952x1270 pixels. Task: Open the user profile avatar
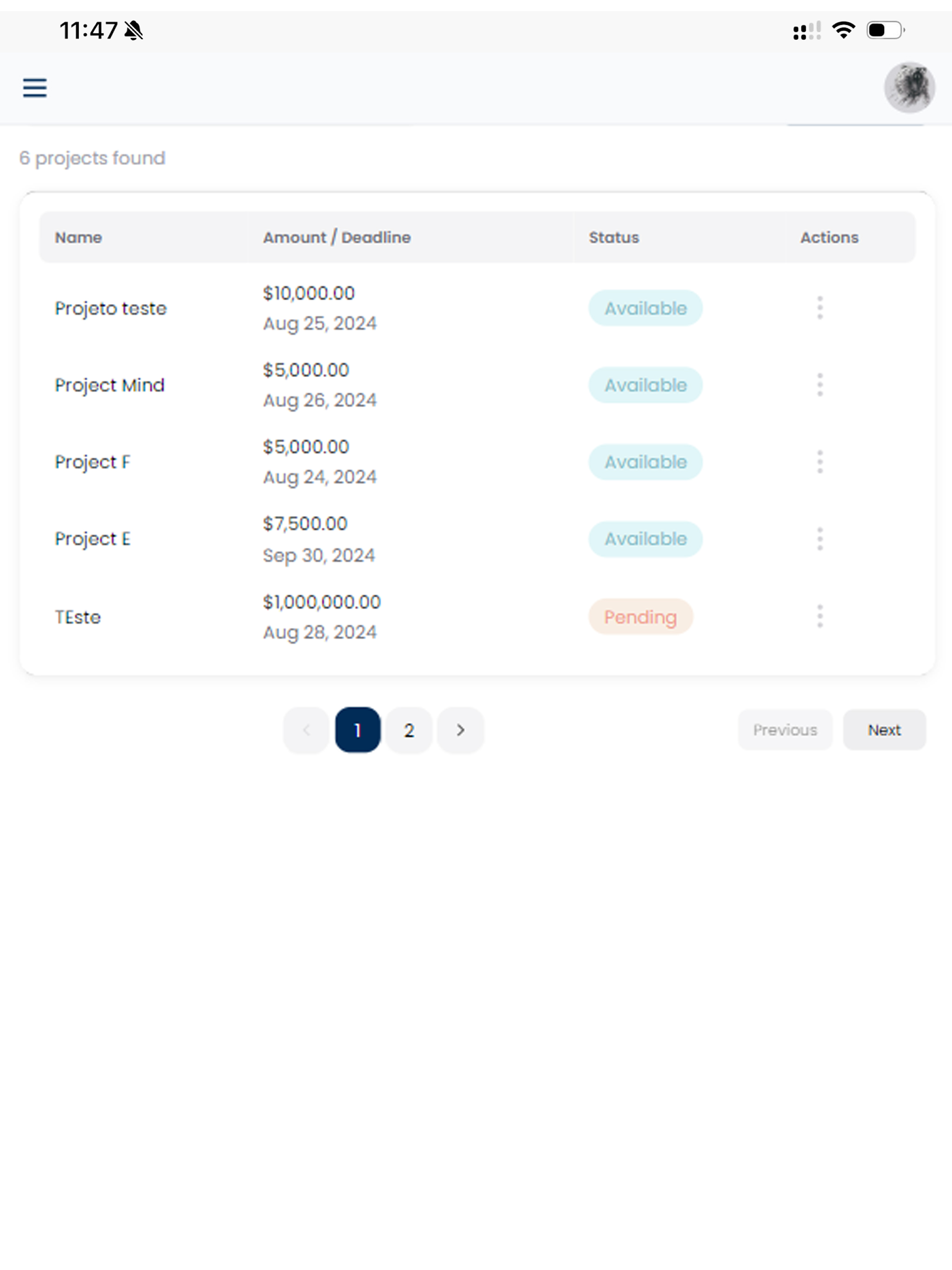tap(910, 87)
